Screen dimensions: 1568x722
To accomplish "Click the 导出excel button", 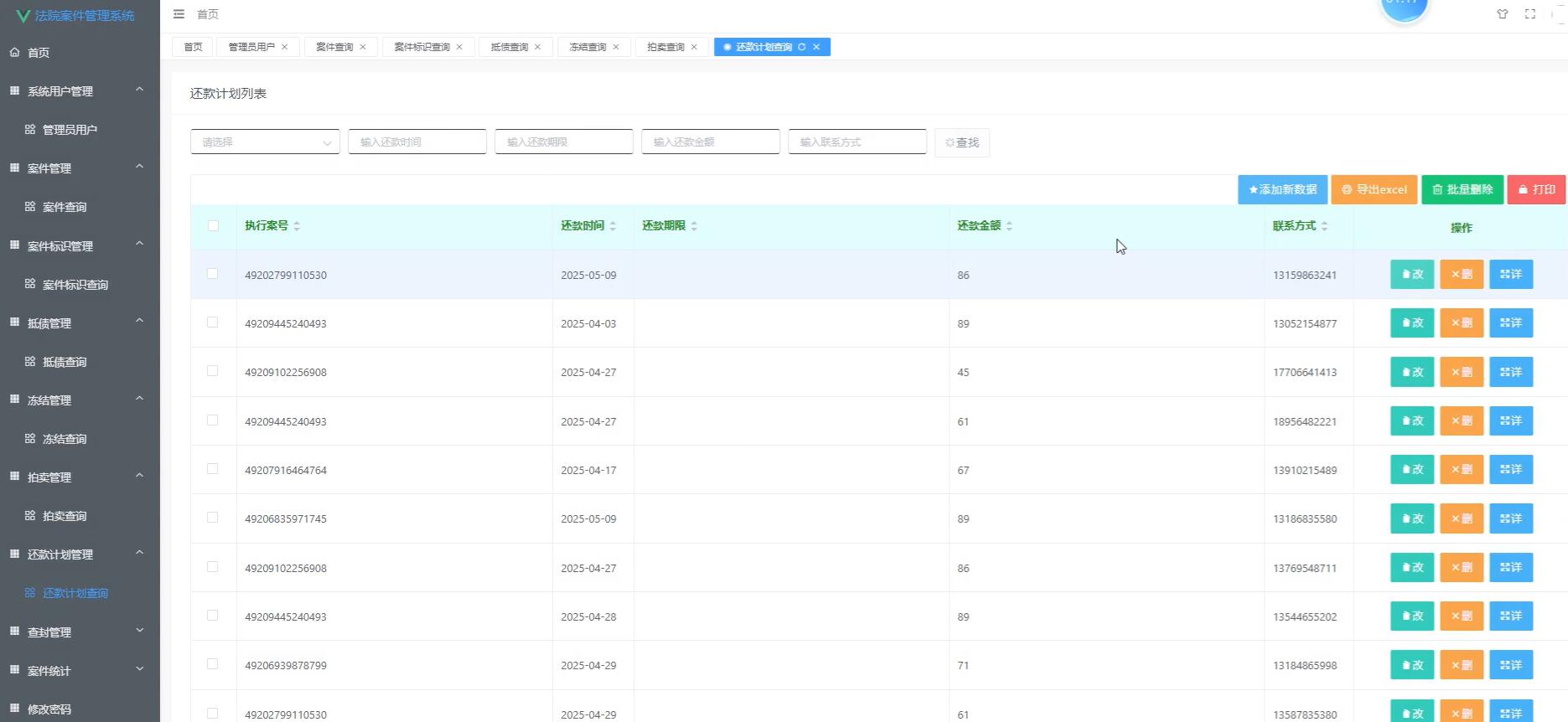I will 1374,189.
